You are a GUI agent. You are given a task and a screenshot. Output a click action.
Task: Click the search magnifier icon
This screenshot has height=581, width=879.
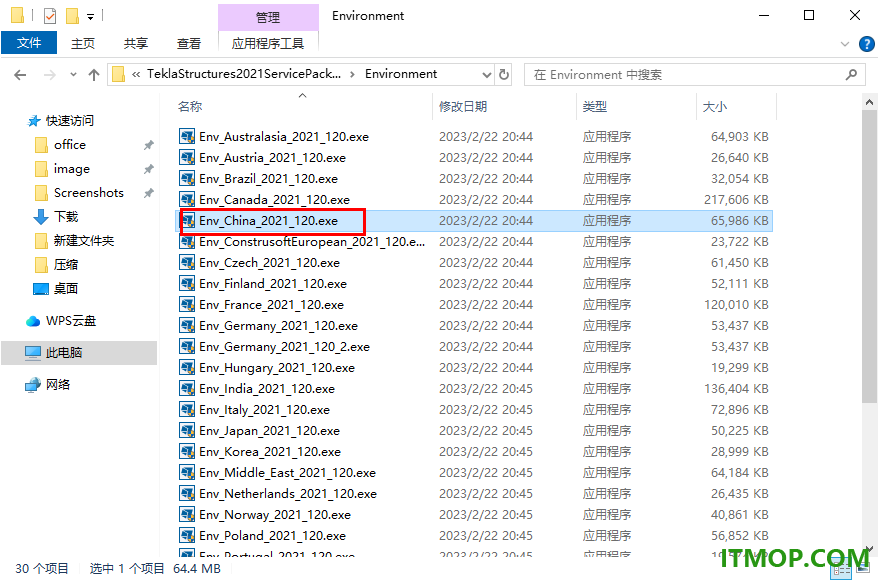click(851, 74)
